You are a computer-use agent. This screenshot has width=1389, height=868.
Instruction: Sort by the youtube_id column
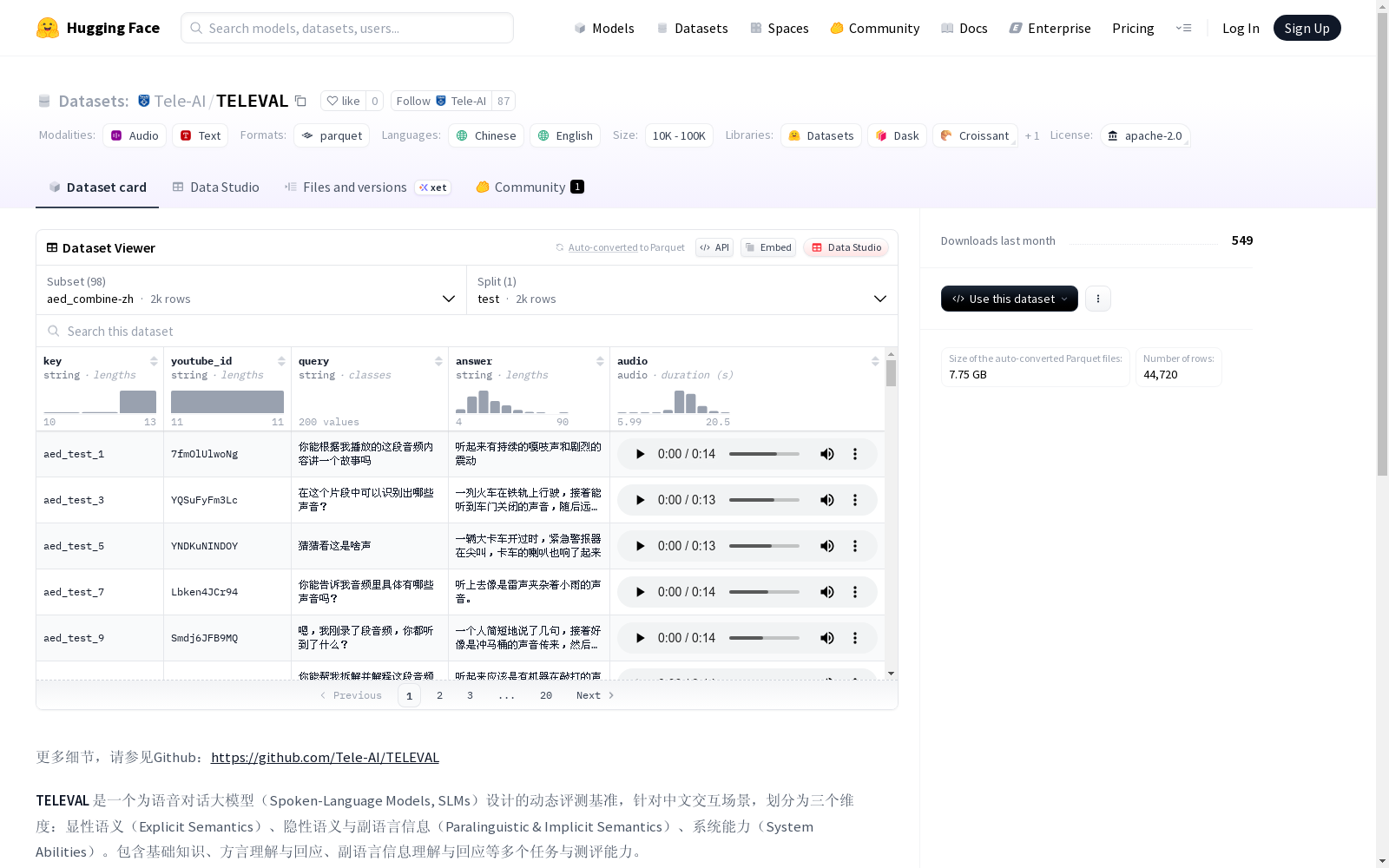(281, 361)
